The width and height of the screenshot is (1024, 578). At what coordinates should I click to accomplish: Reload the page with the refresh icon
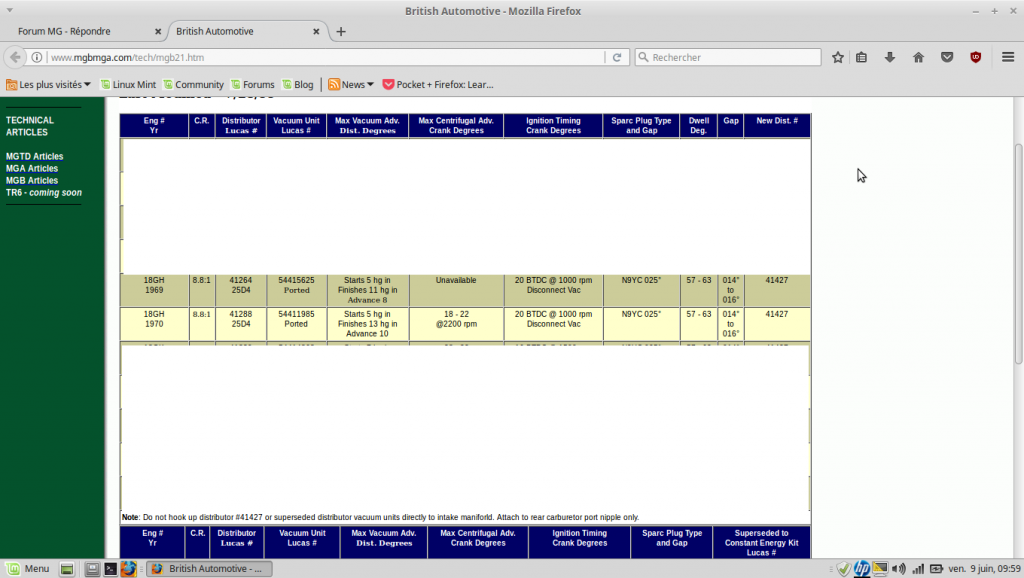(x=616, y=57)
